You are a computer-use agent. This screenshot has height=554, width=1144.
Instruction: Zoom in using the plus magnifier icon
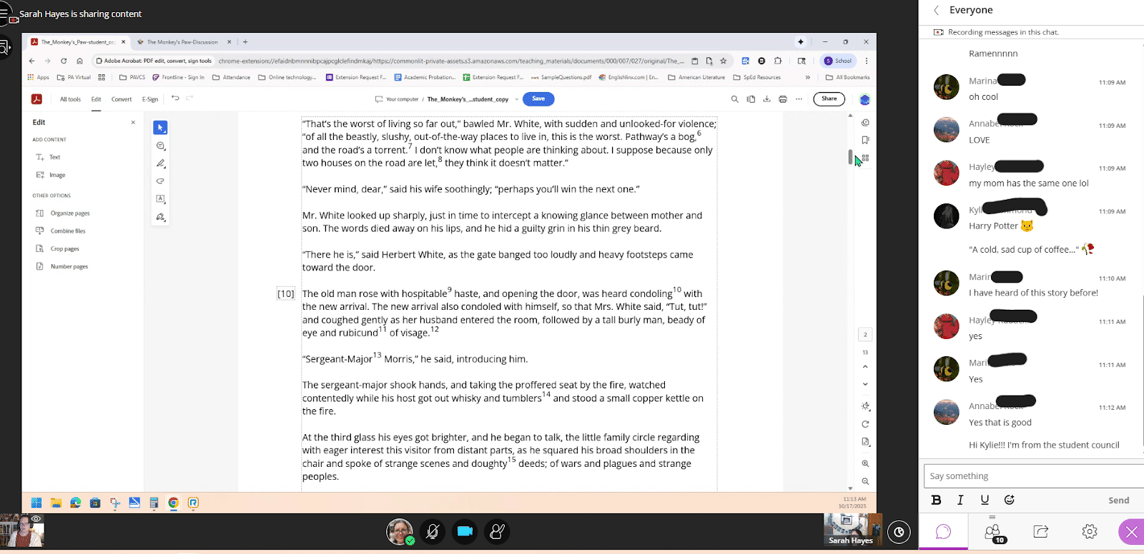865,464
